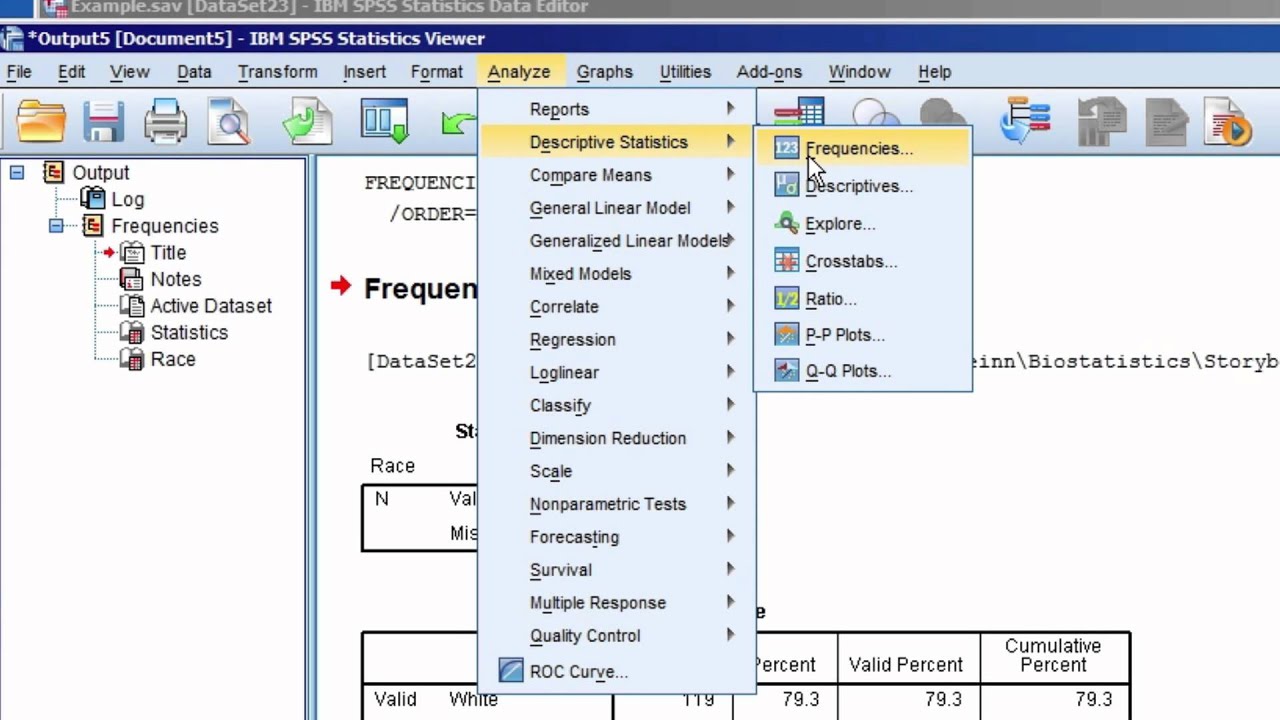Click the Export output toolbar icon

(x=307, y=122)
